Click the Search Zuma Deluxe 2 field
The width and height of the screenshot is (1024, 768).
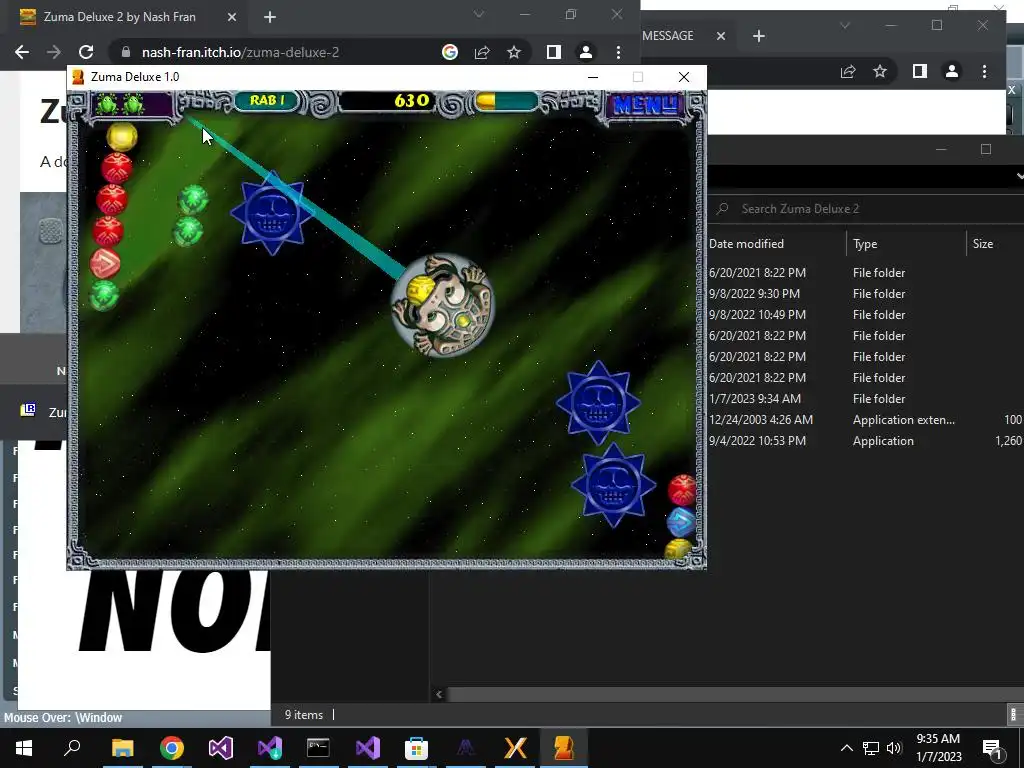pos(865,209)
